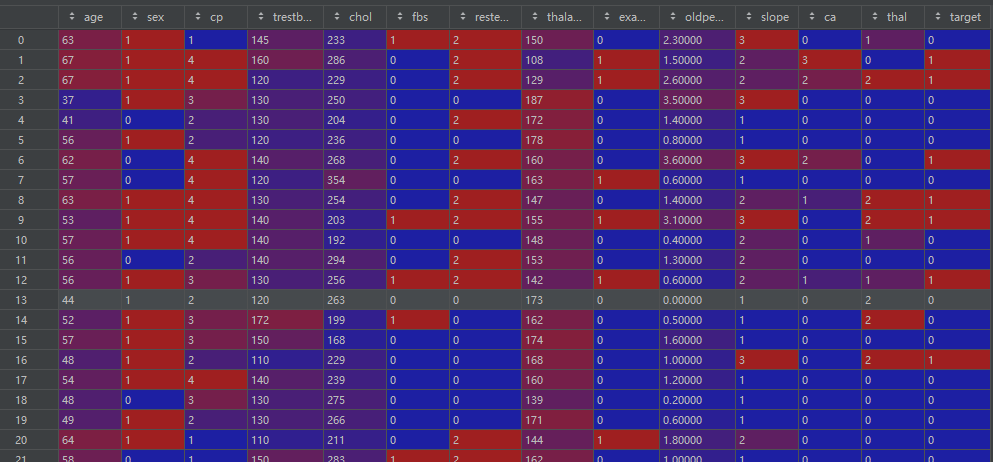Select trestbps cell 172 in row 14
The height and width of the screenshot is (462, 993).
[285, 320]
